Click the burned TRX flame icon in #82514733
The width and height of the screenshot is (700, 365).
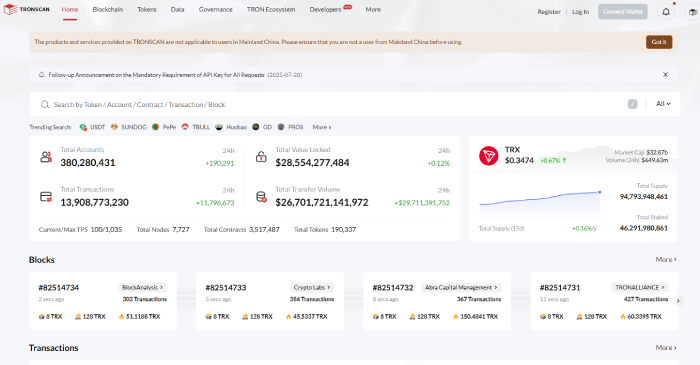click(x=288, y=316)
